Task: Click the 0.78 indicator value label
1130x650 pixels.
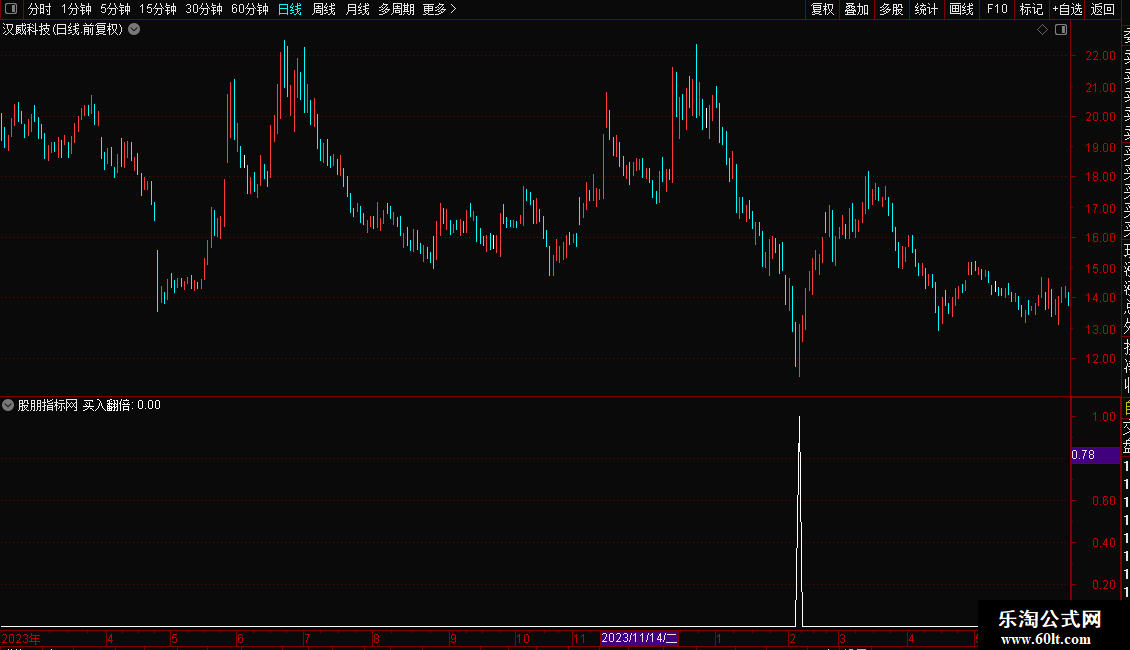Action: tap(1095, 455)
